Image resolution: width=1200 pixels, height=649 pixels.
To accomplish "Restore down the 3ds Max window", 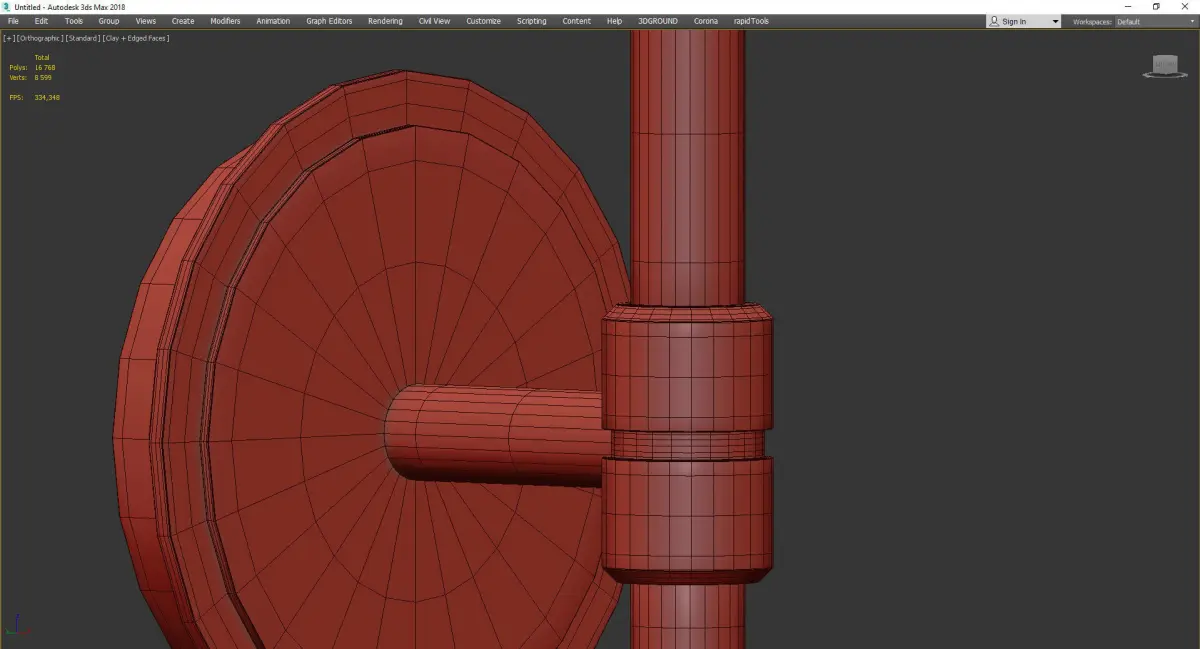I will (x=1156, y=6).
